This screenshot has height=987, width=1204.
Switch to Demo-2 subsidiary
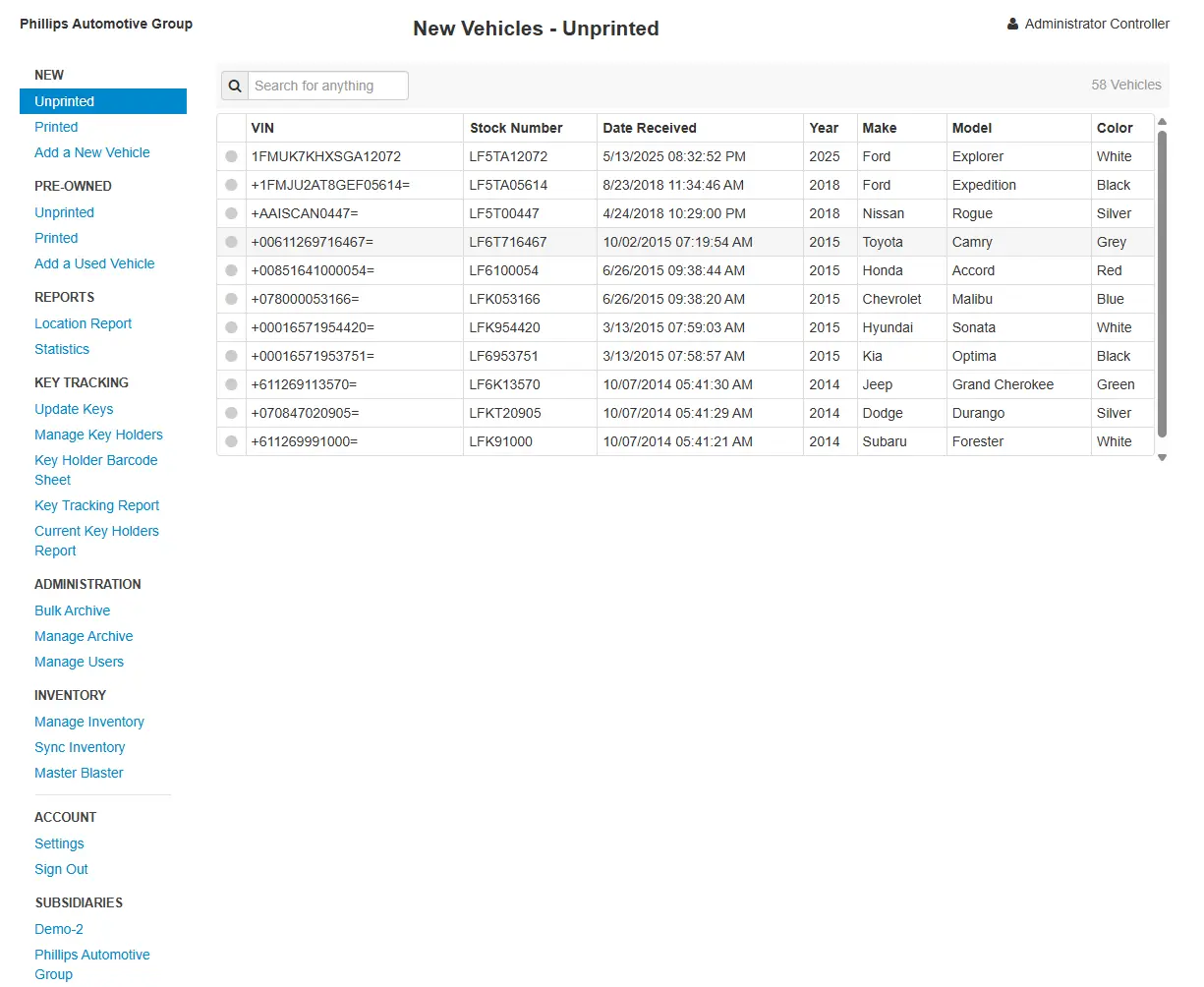pyautogui.click(x=59, y=929)
